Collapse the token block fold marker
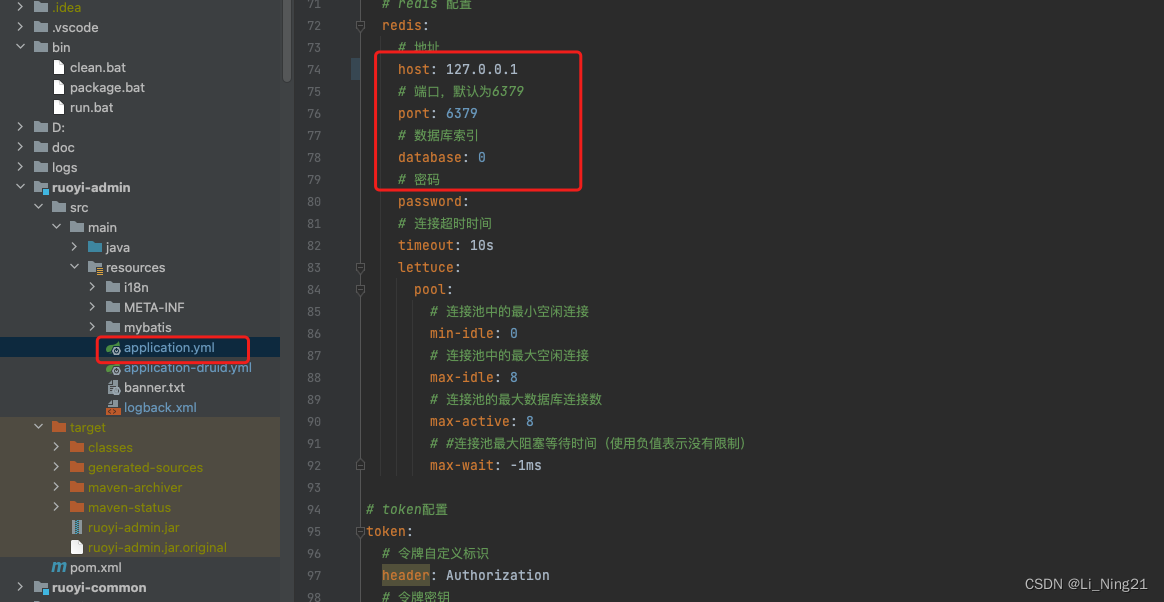Screen dimensions: 1164x602 click(360, 531)
